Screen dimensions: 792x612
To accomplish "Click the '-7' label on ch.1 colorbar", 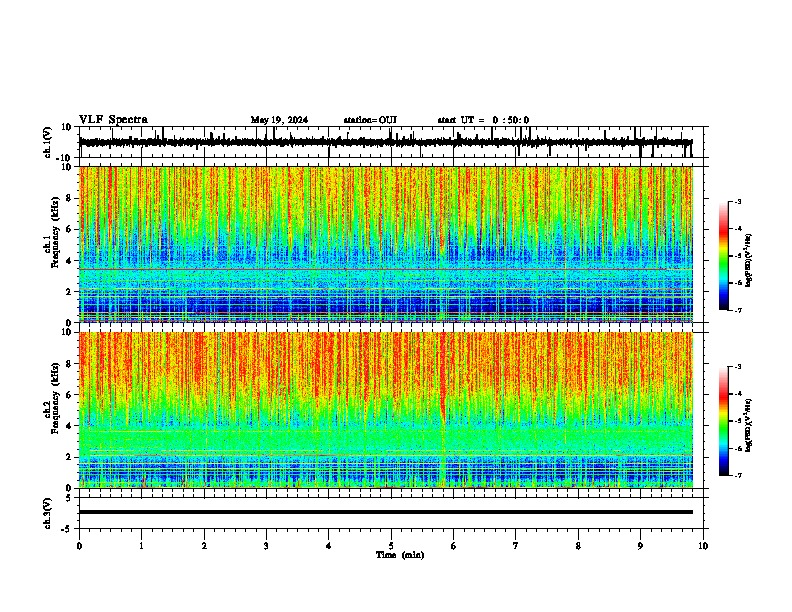I will coord(737,310).
